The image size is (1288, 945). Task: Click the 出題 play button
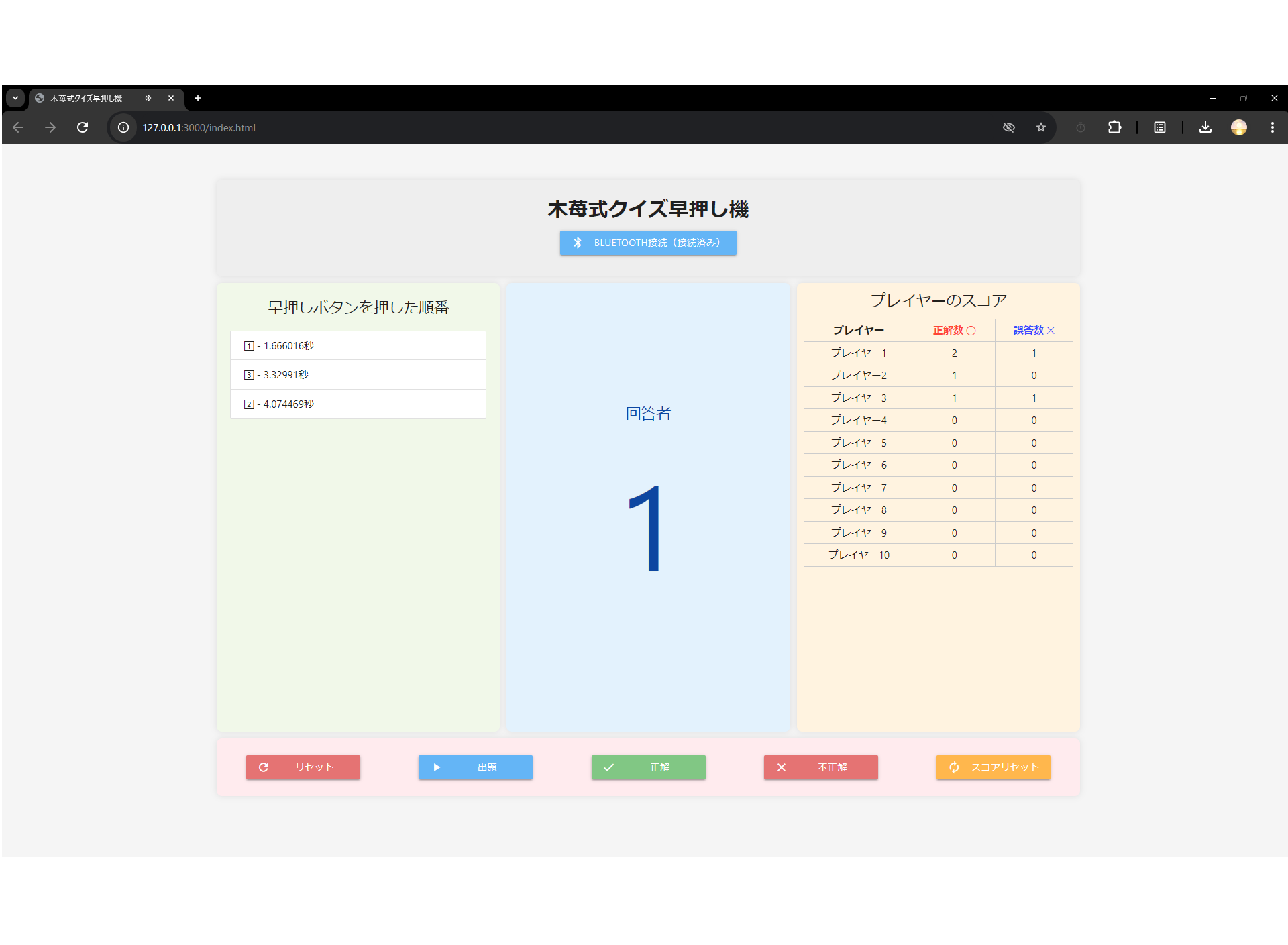(x=475, y=767)
